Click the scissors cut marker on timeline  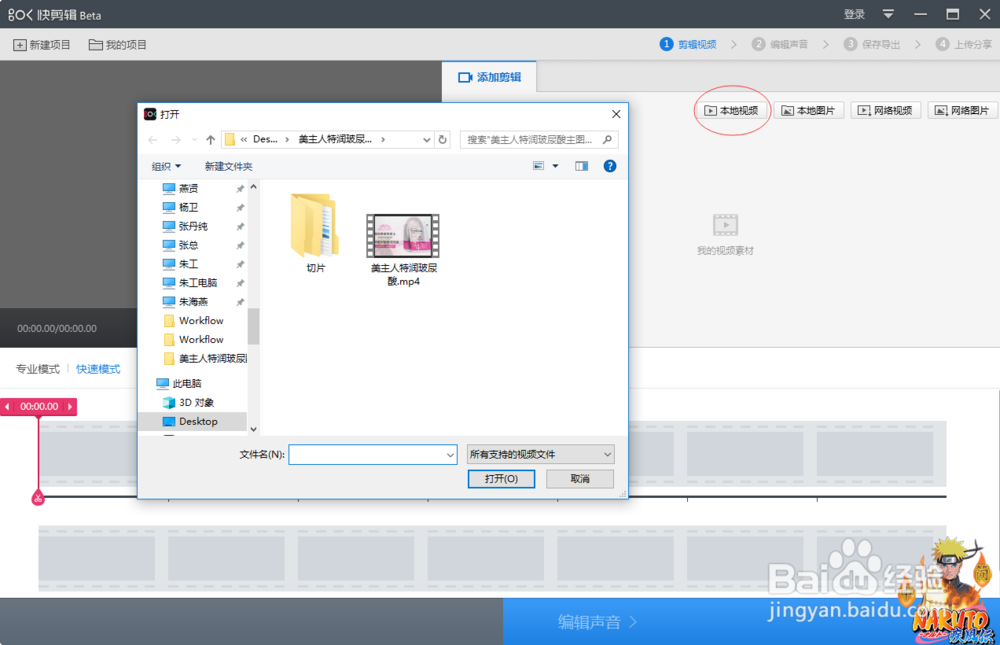coord(38,498)
